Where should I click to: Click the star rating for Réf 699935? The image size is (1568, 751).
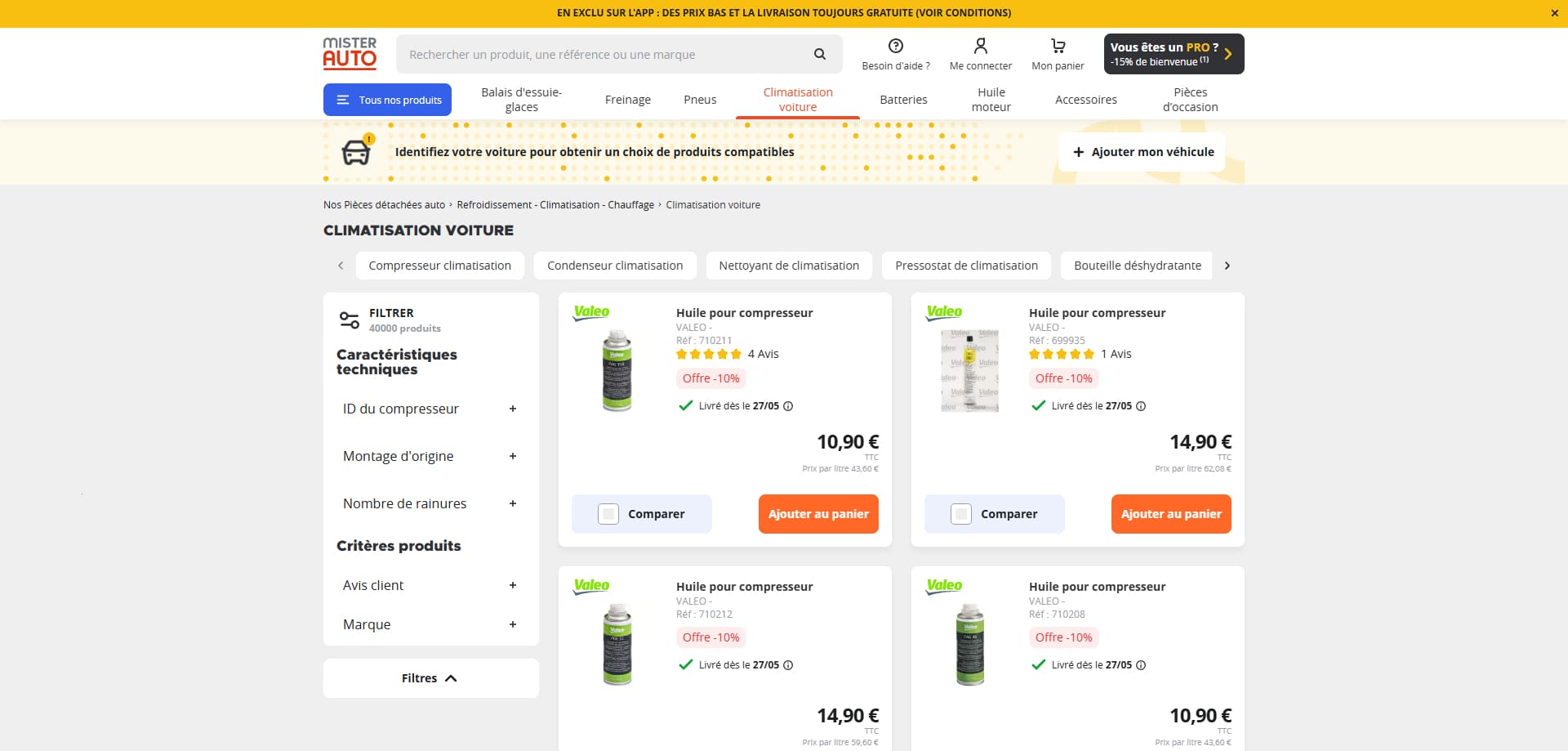[1062, 354]
